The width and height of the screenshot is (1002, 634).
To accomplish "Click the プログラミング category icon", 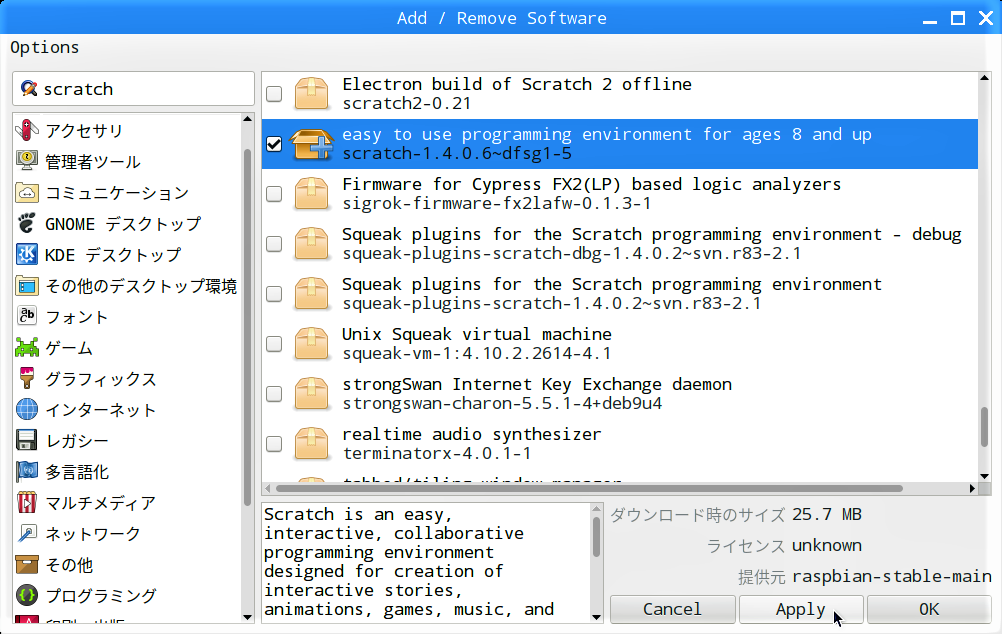I will 27,596.
